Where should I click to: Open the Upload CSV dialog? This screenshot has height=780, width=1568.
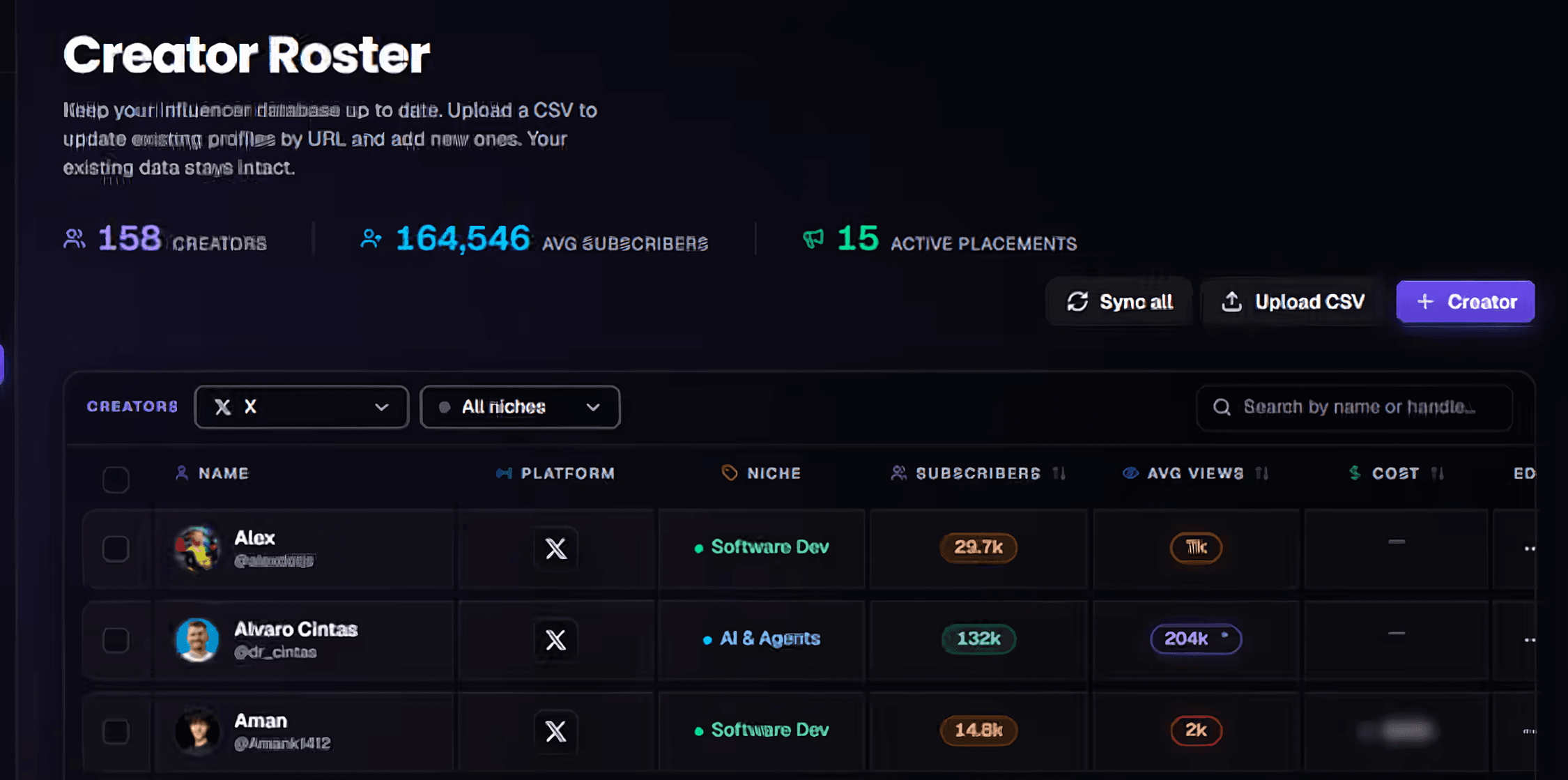1293,302
